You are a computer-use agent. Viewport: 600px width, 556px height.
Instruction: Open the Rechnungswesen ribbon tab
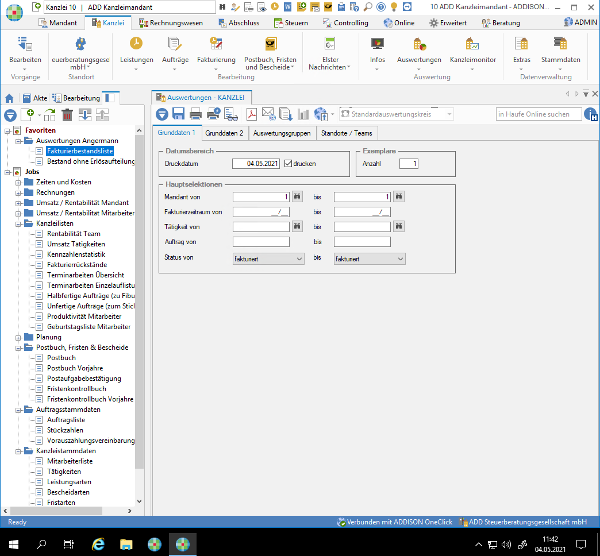[x=171, y=23]
